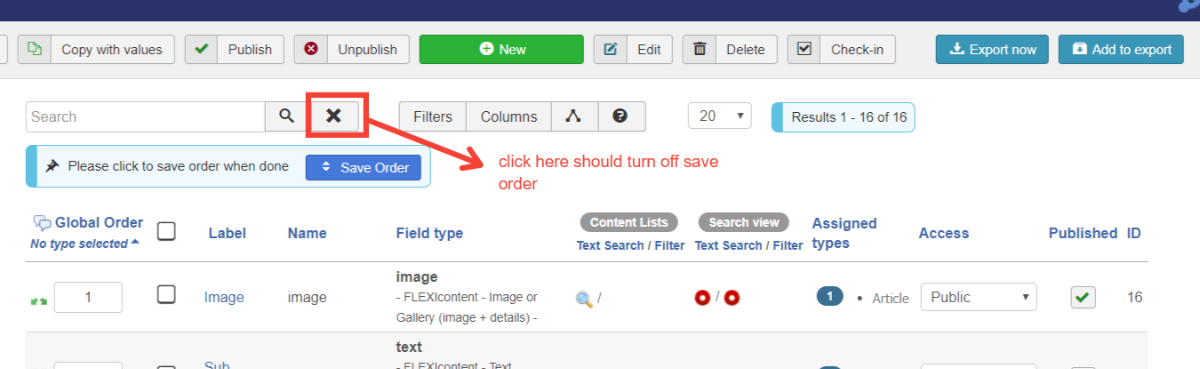Click the Search view column badge
Image resolution: width=1200 pixels, height=369 pixels.
coord(743,222)
